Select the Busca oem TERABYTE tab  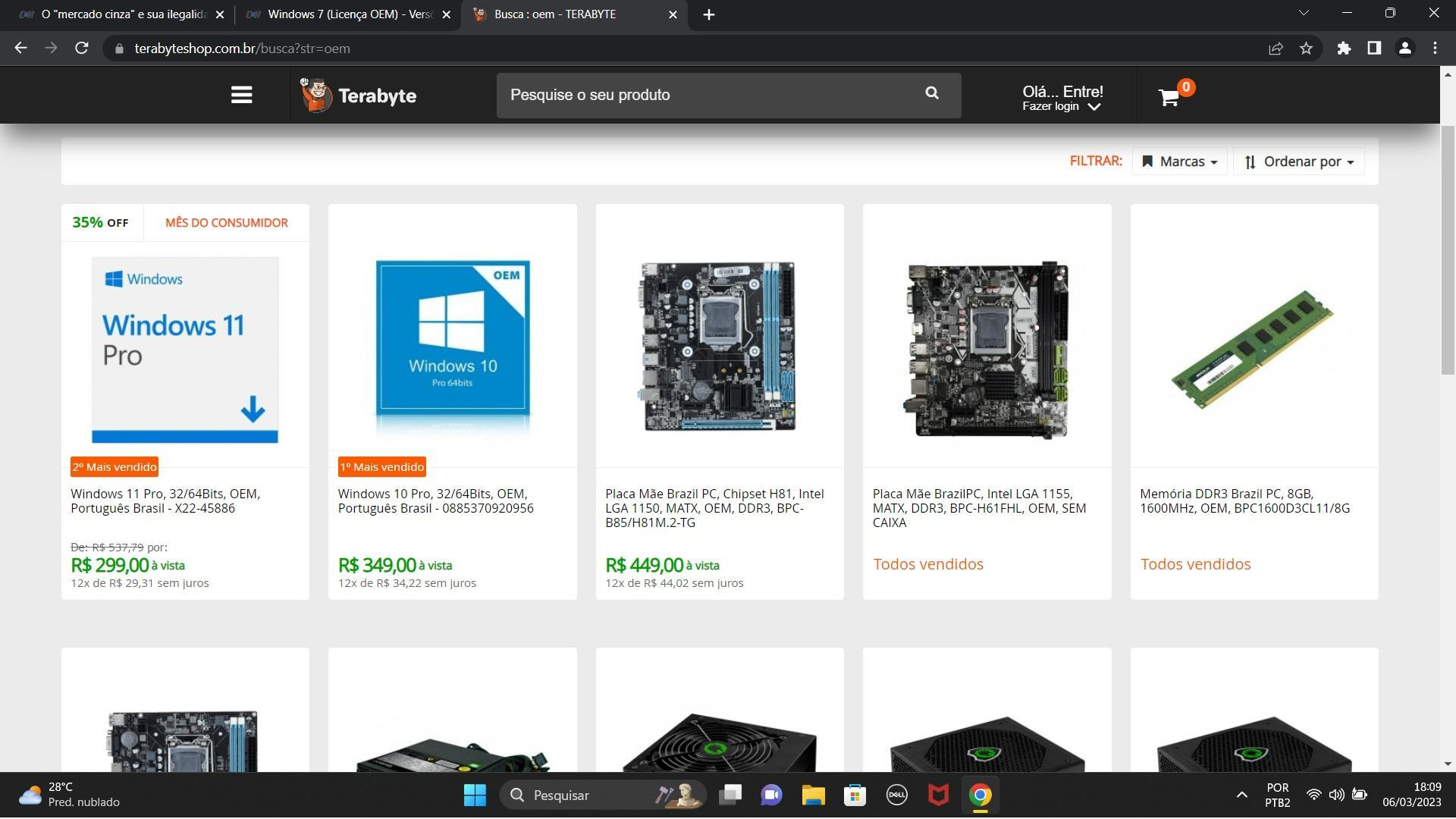click(x=574, y=14)
